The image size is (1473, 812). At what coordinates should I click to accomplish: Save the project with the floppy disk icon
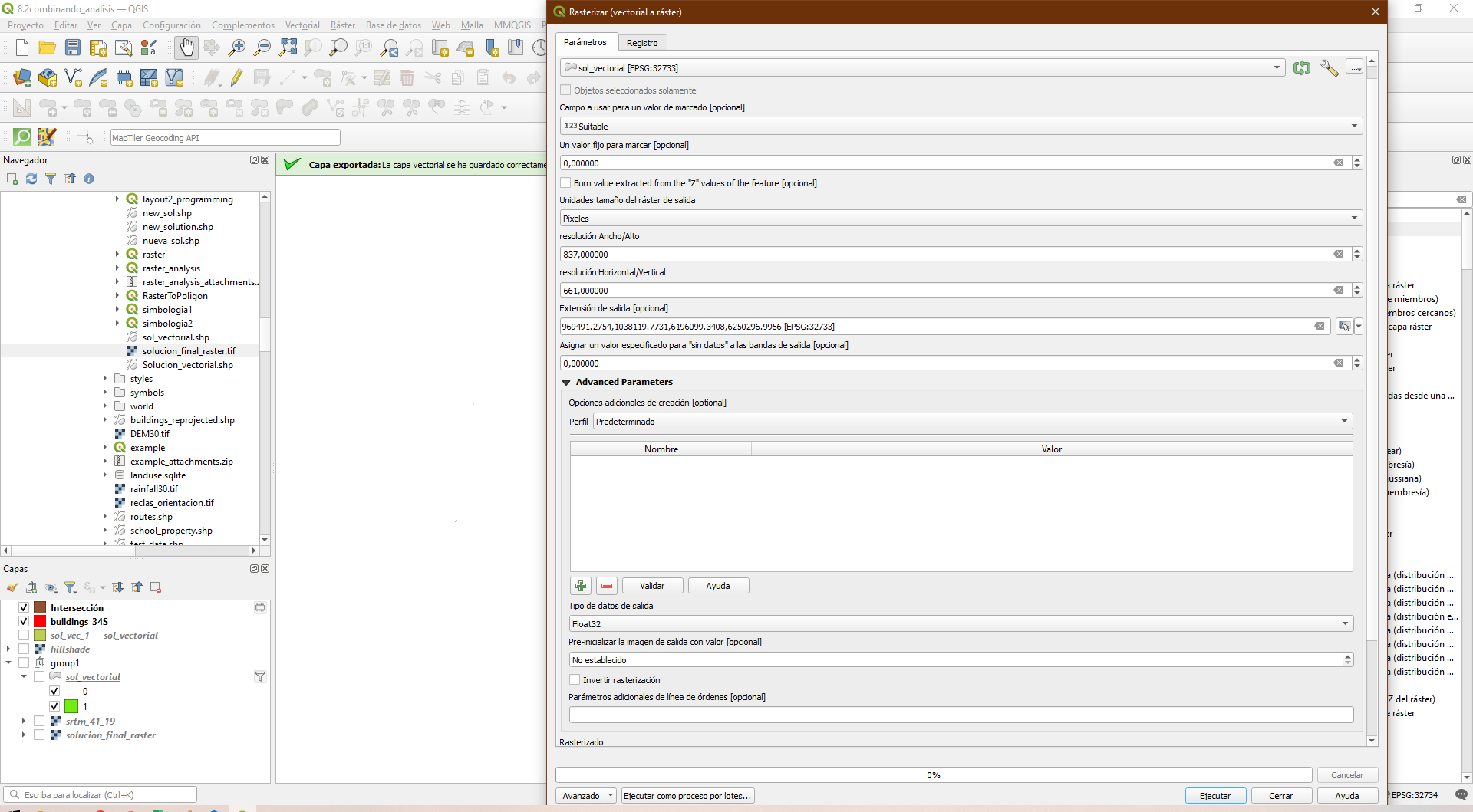[73, 48]
